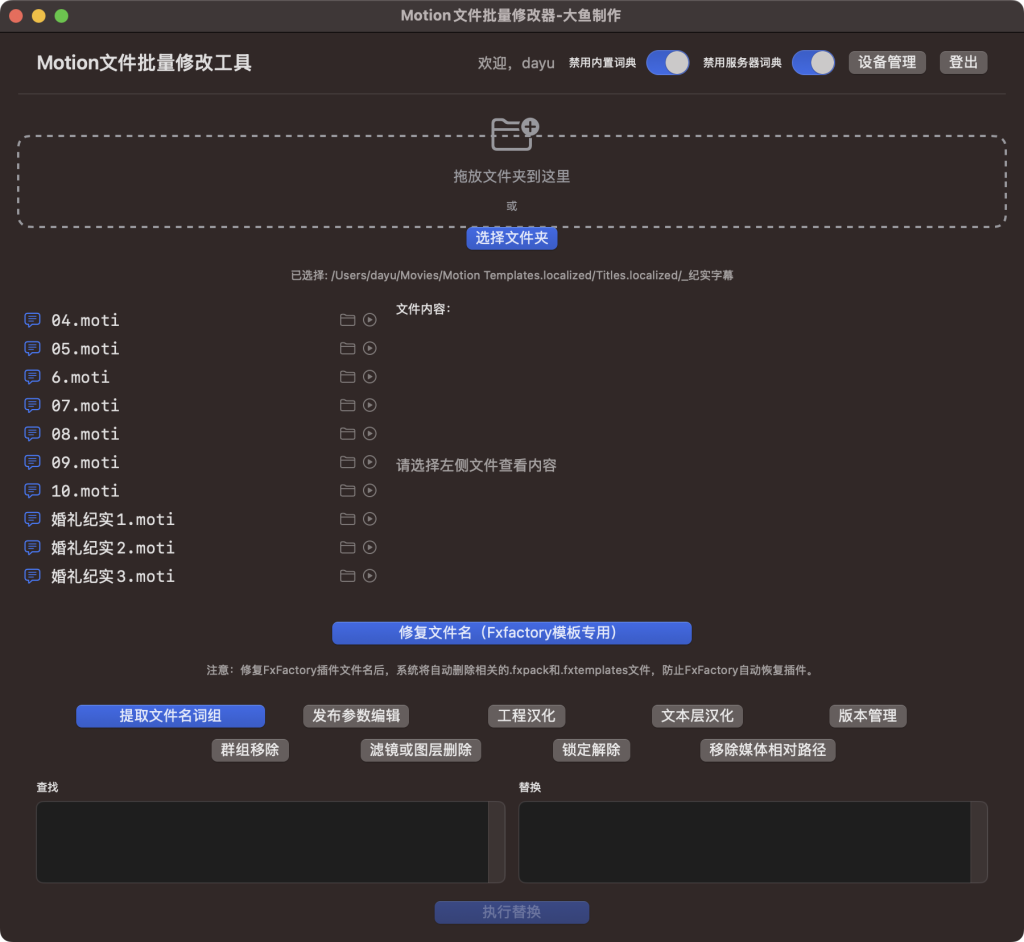Click 修复文件名 (Fxfactory模板专用) button
This screenshot has height=942, width=1024.
511,633
